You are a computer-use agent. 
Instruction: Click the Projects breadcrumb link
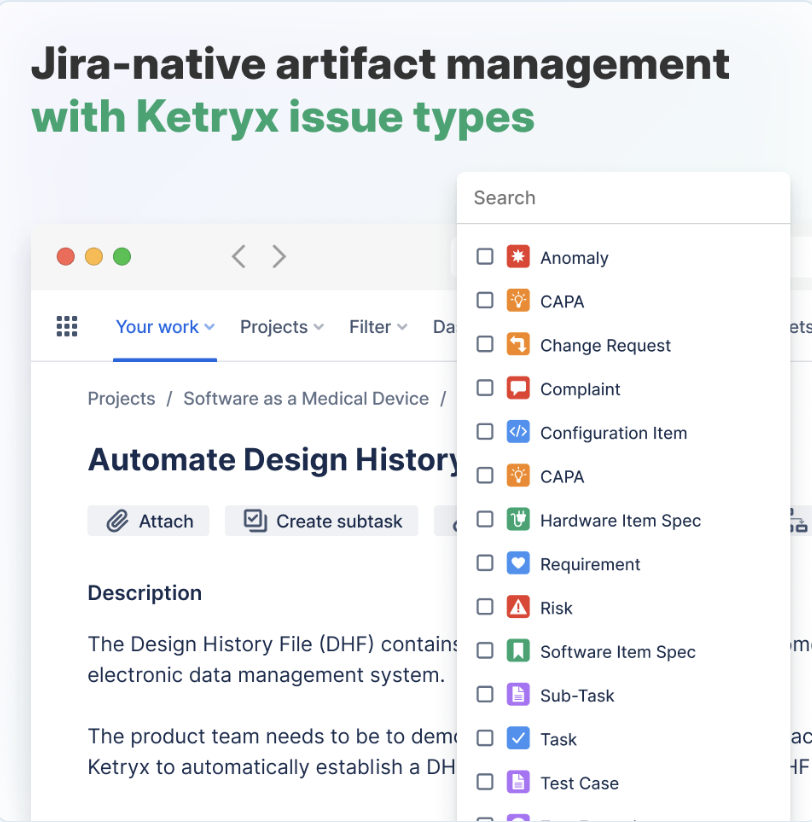(120, 398)
